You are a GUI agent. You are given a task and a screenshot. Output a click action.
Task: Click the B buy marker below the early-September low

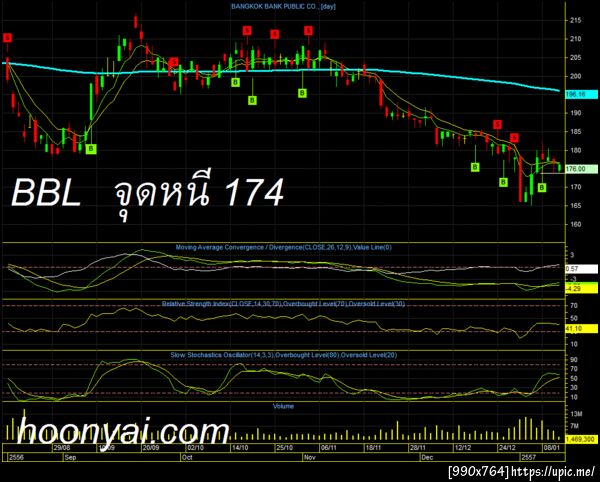tap(91, 148)
